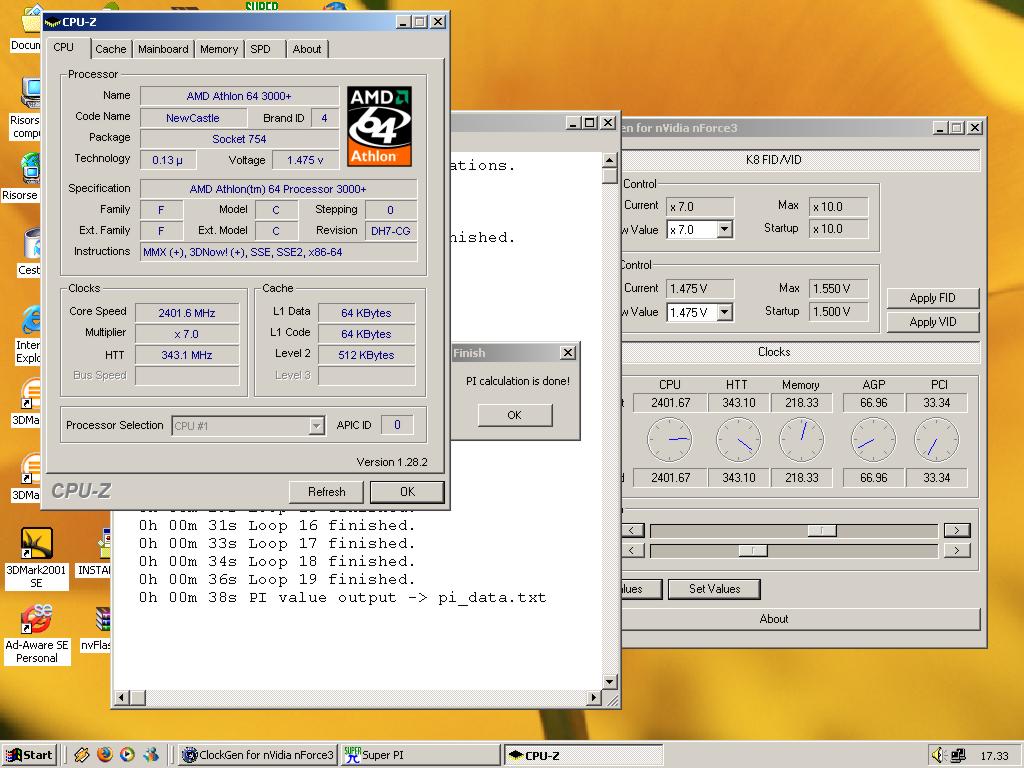Confirm CPU-Z with its OK button
The height and width of the screenshot is (768, 1024).
point(408,492)
